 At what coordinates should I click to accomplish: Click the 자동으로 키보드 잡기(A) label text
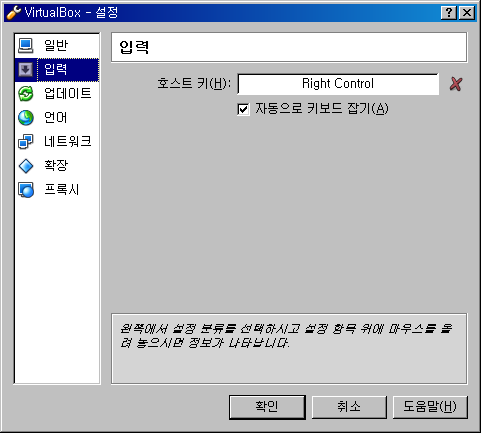point(322,109)
